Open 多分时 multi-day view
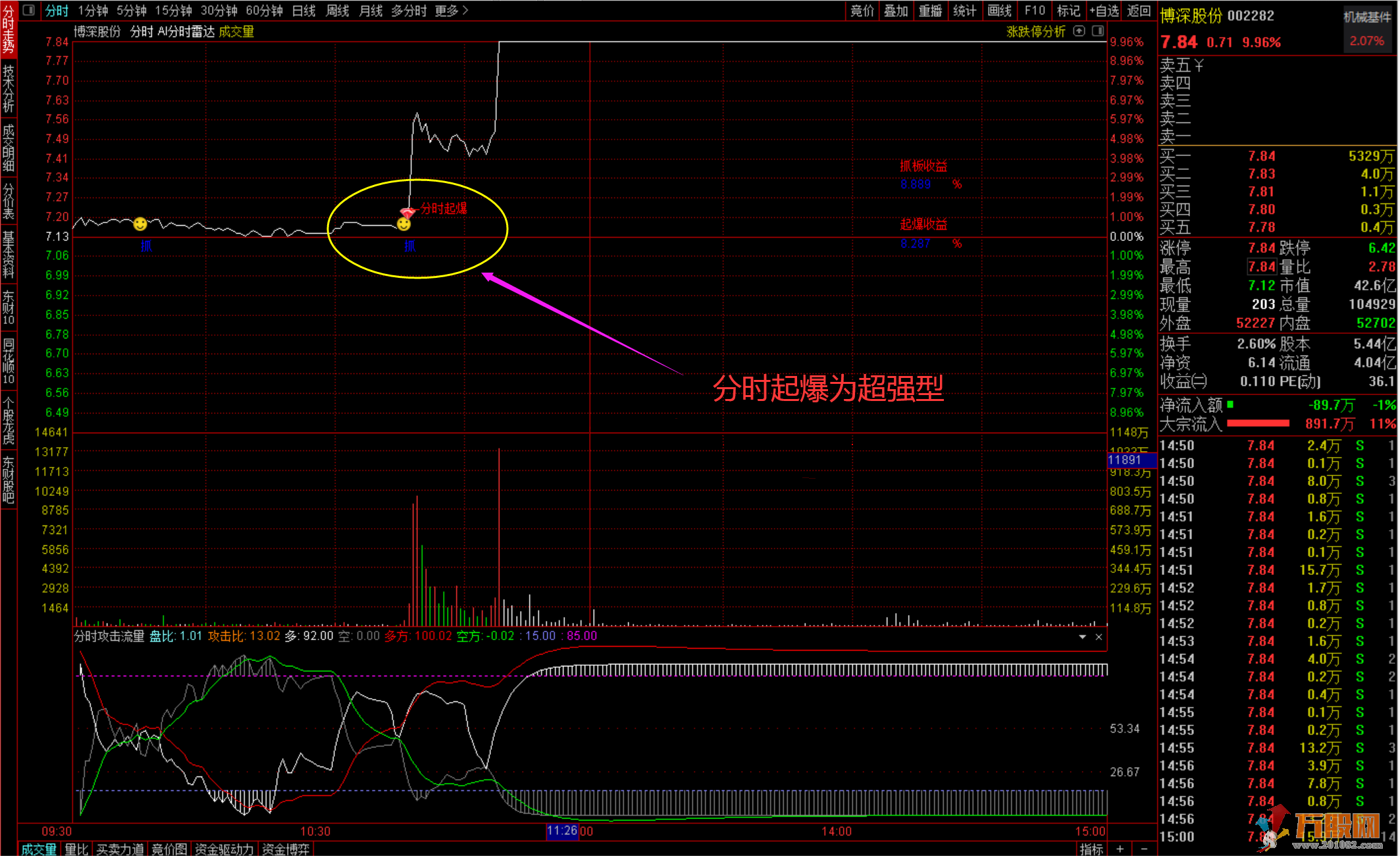 [x=409, y=11]
